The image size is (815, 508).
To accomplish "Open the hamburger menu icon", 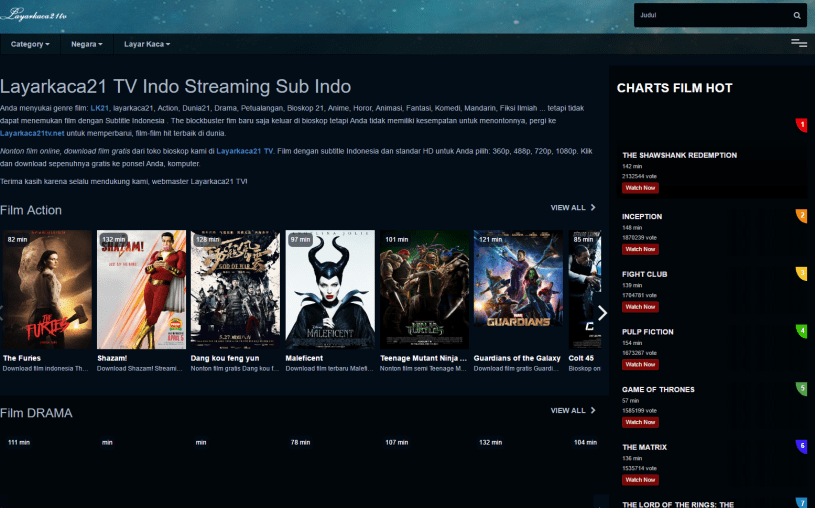I will pos(798,43).
